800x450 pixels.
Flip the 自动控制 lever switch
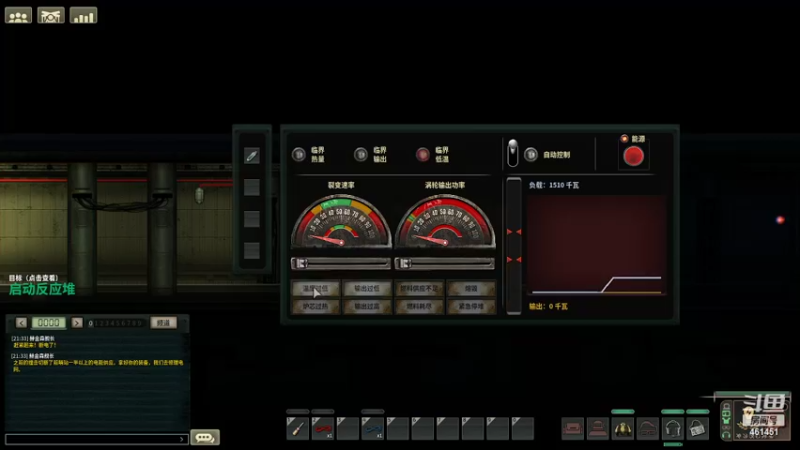pos(513,153)
